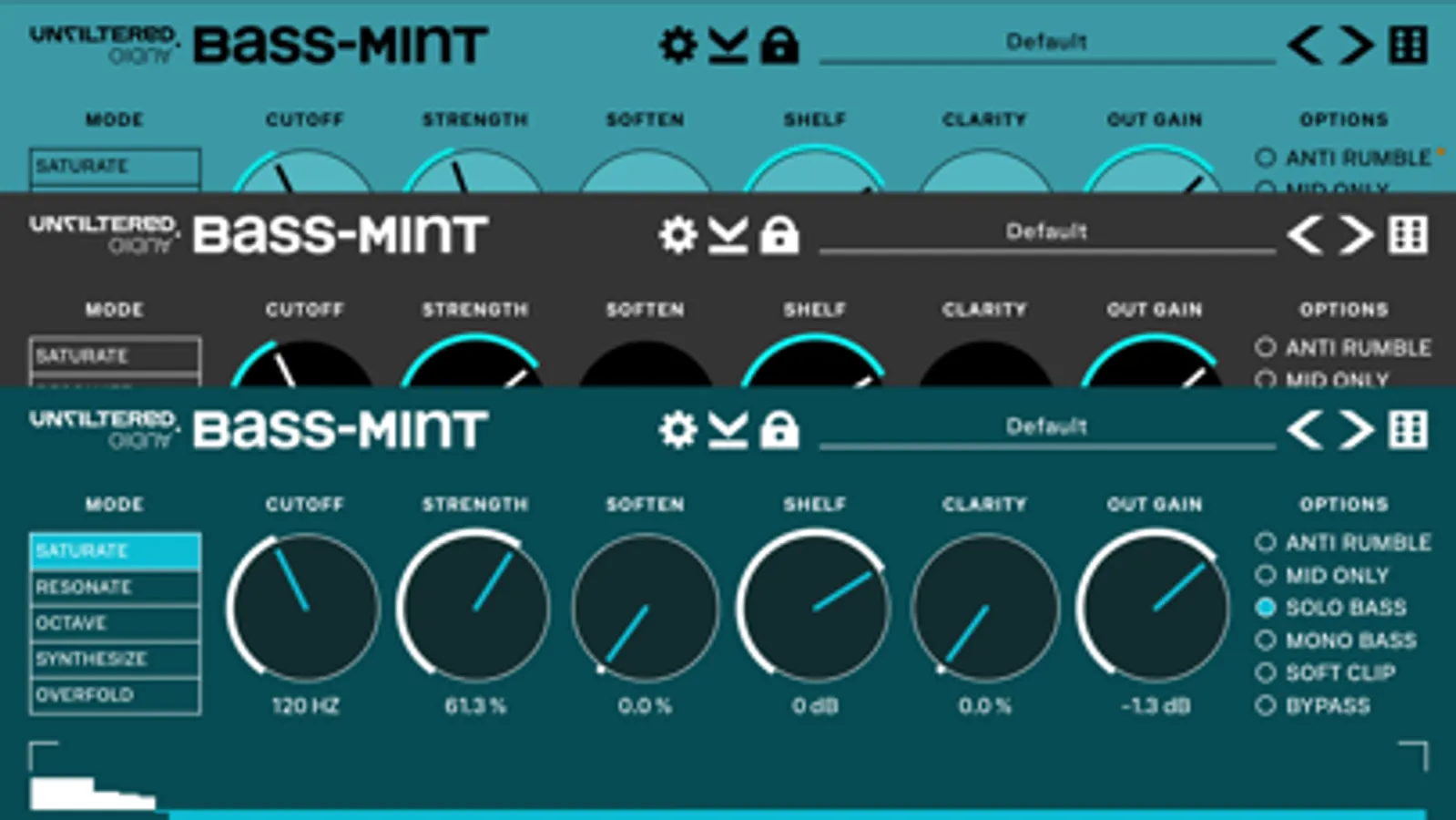The height and width of the screenshot is (820, 1456).
Task: Click the save/download arrow icon in the dark teal panel
Action: [x=728, y=430]
